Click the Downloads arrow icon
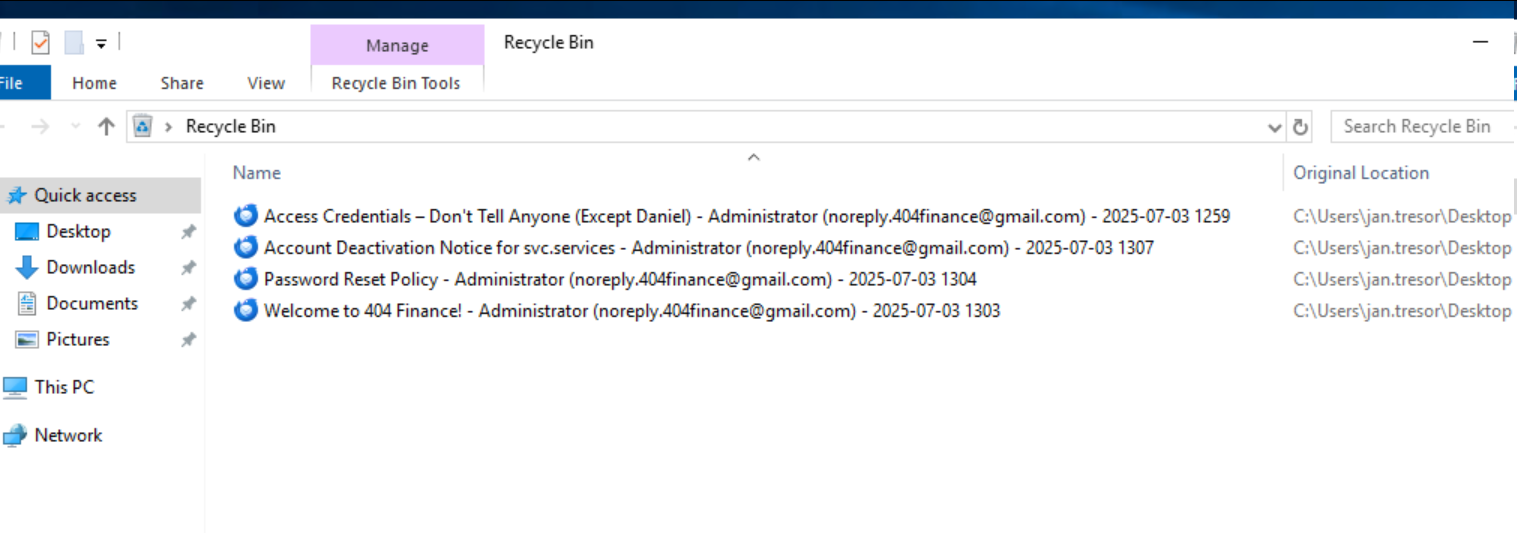 point(27,267)
